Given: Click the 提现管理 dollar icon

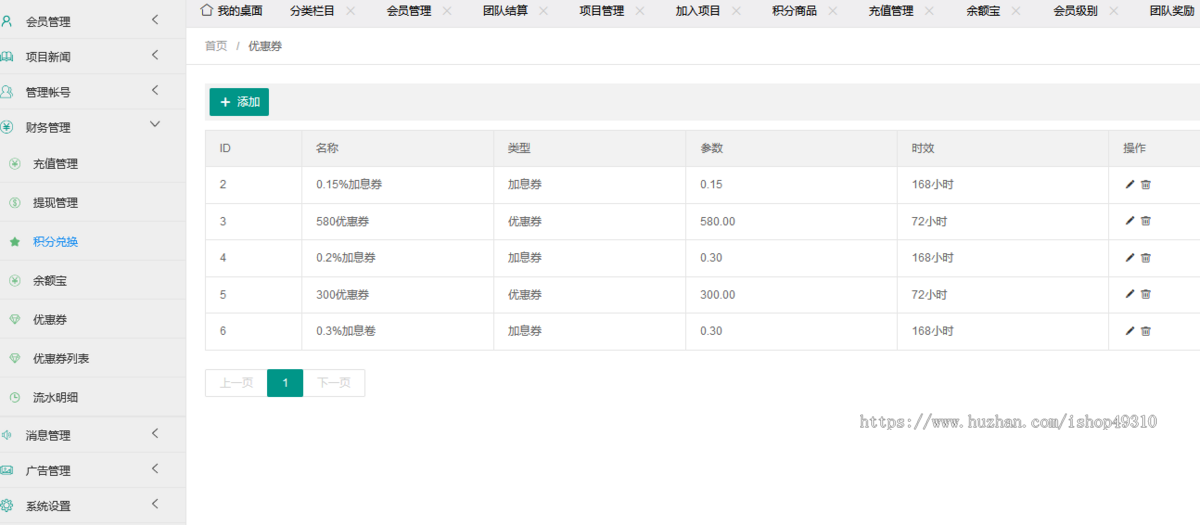Looking at the screenshot, I should coord(14,202).
